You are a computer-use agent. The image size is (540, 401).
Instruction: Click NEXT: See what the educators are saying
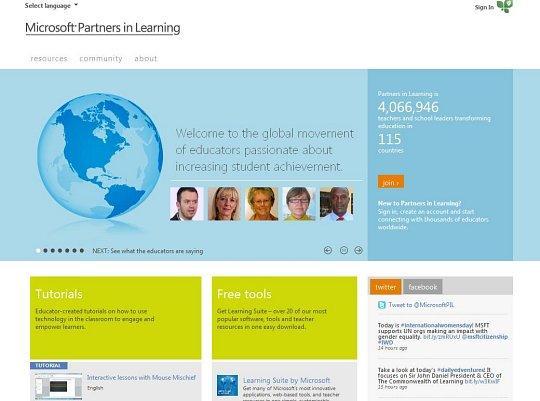pyautogui.click(x=148, y=251)
